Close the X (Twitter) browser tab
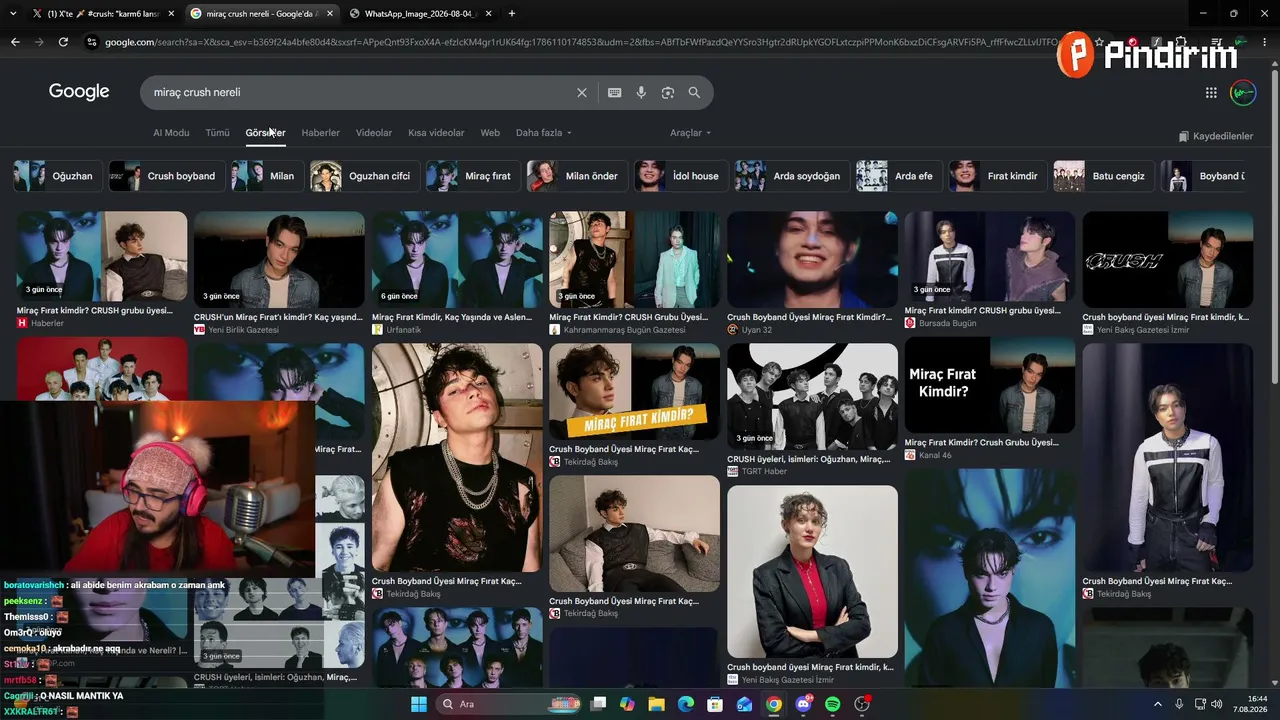Image resolution: width=1280 pixels, height=720 pixels. (x=171, y=14)
